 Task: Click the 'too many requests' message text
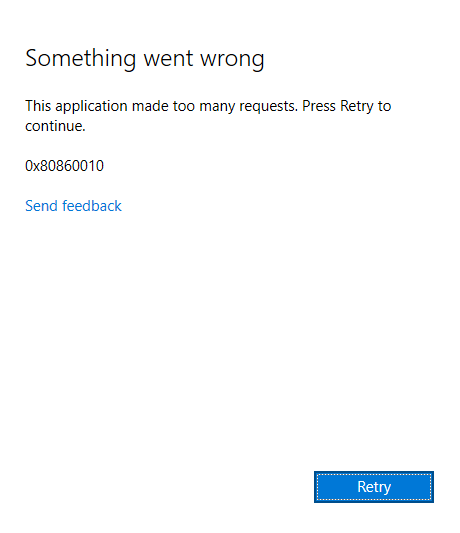point(208,116)
